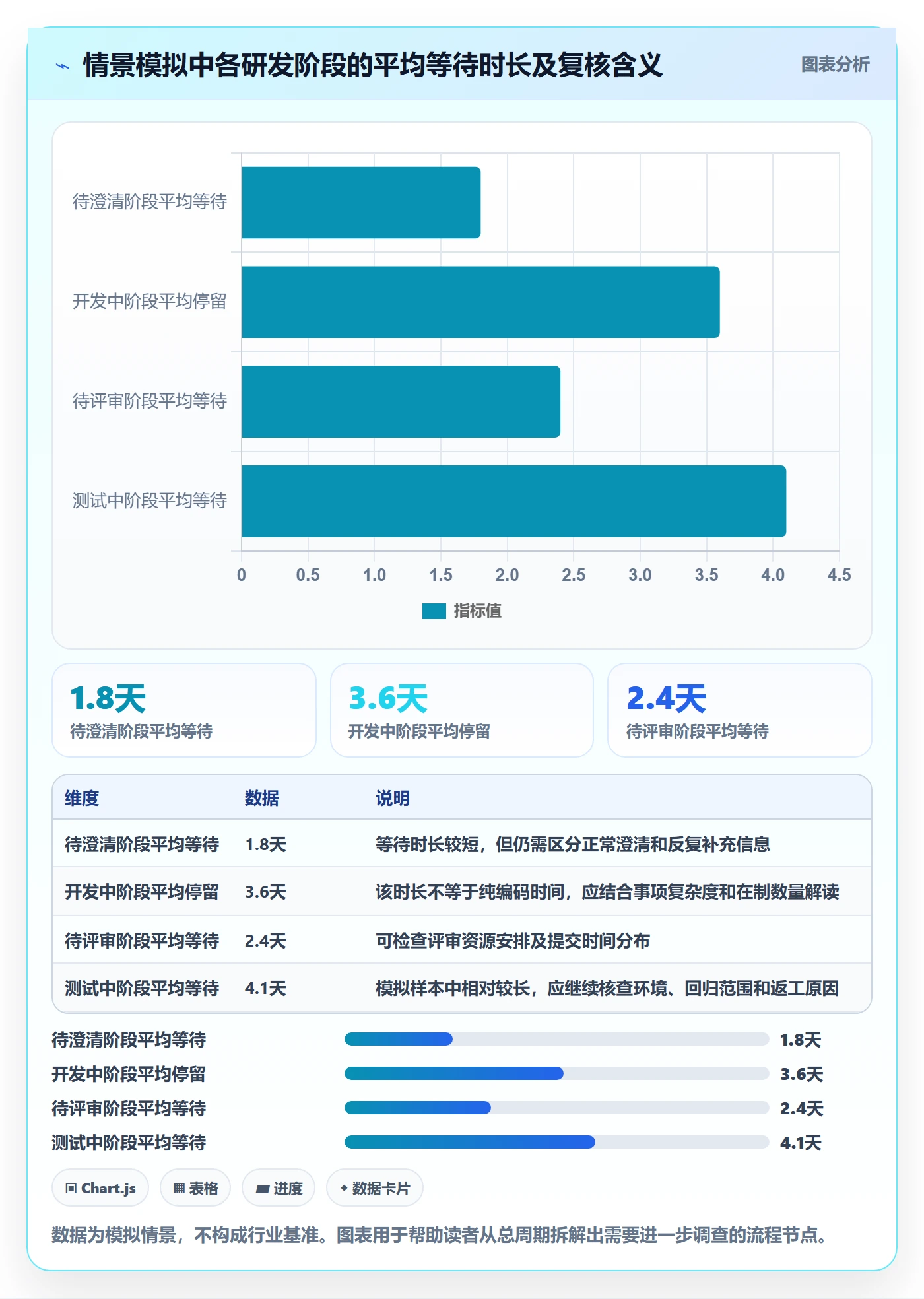Click the lightning icon beside the title

63,66
